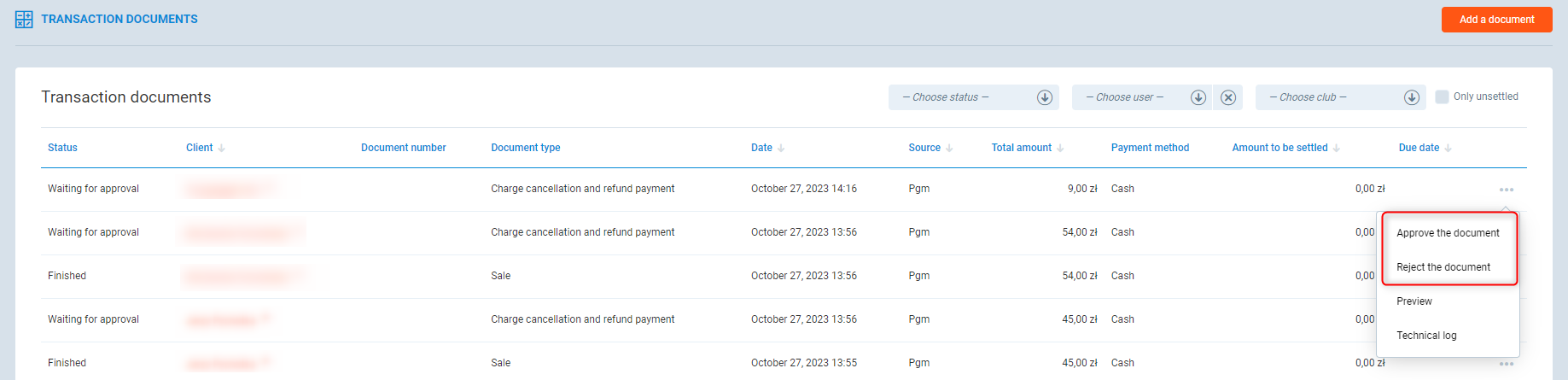Viewport: 1568px width, 380px height.
Task: Clear the user filter with X icon
Action: tap(1228, 97)
